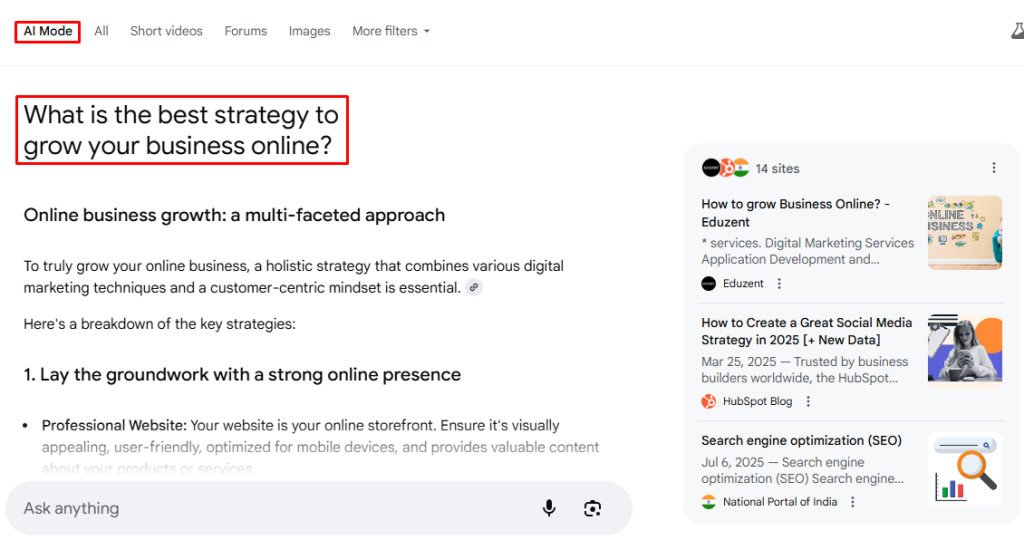
Task: Click the Eduzent site favicon
Action: [x=709, y=283]
